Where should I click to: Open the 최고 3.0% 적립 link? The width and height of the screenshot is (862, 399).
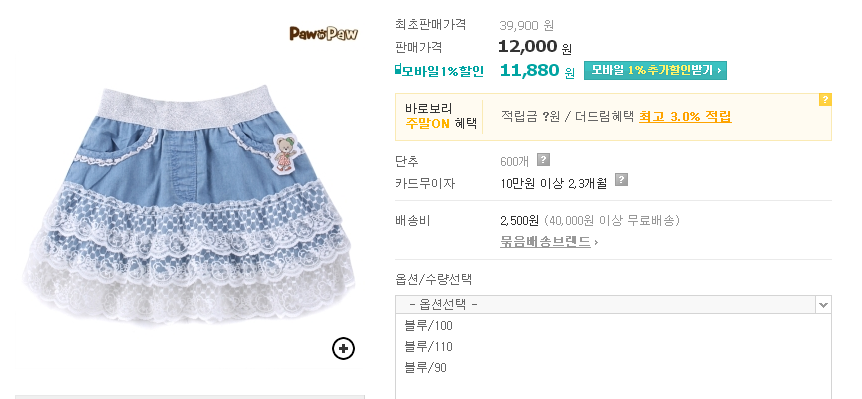[x=685, y=117]
